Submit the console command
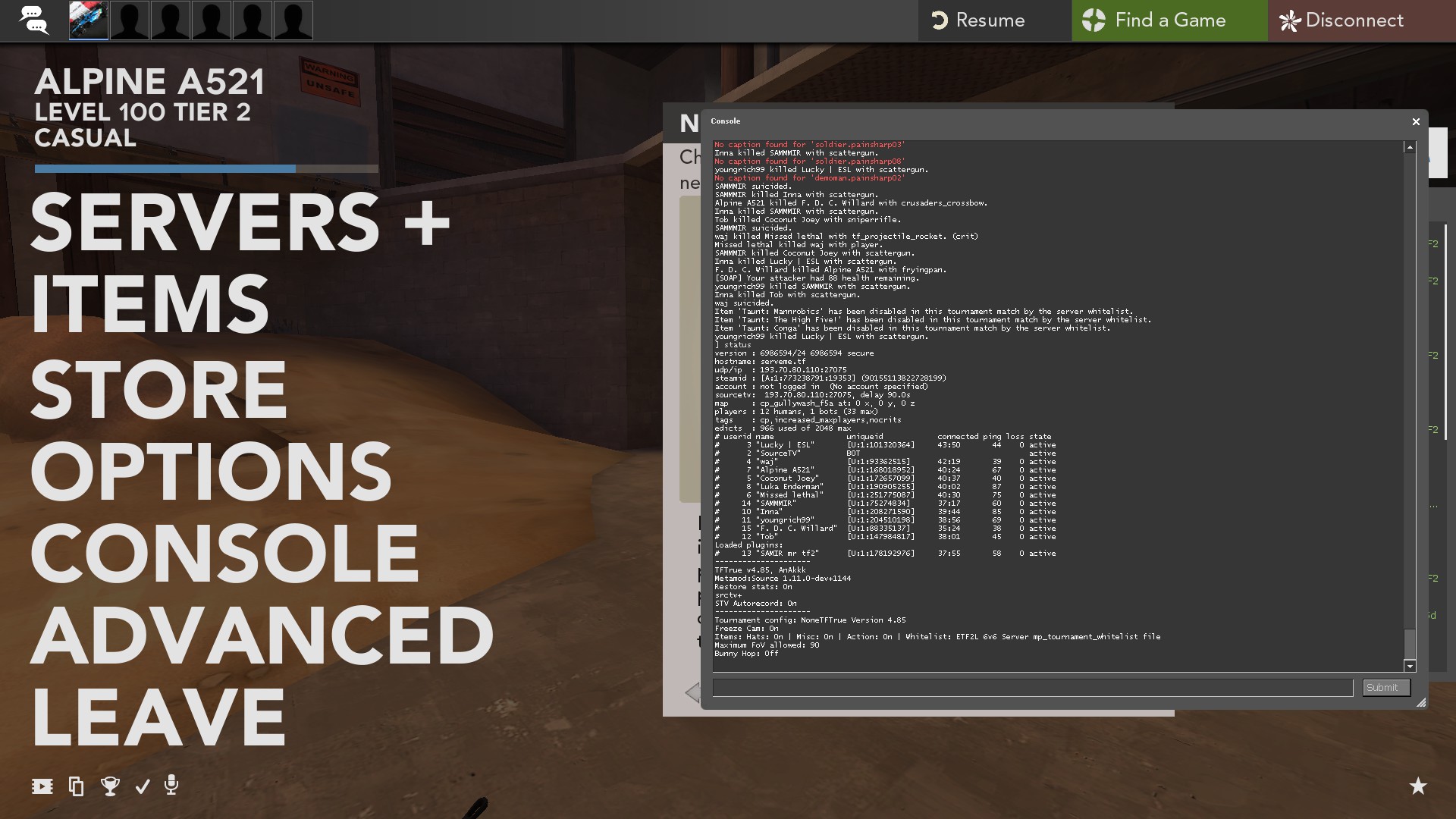 [x=1386, y=688]
